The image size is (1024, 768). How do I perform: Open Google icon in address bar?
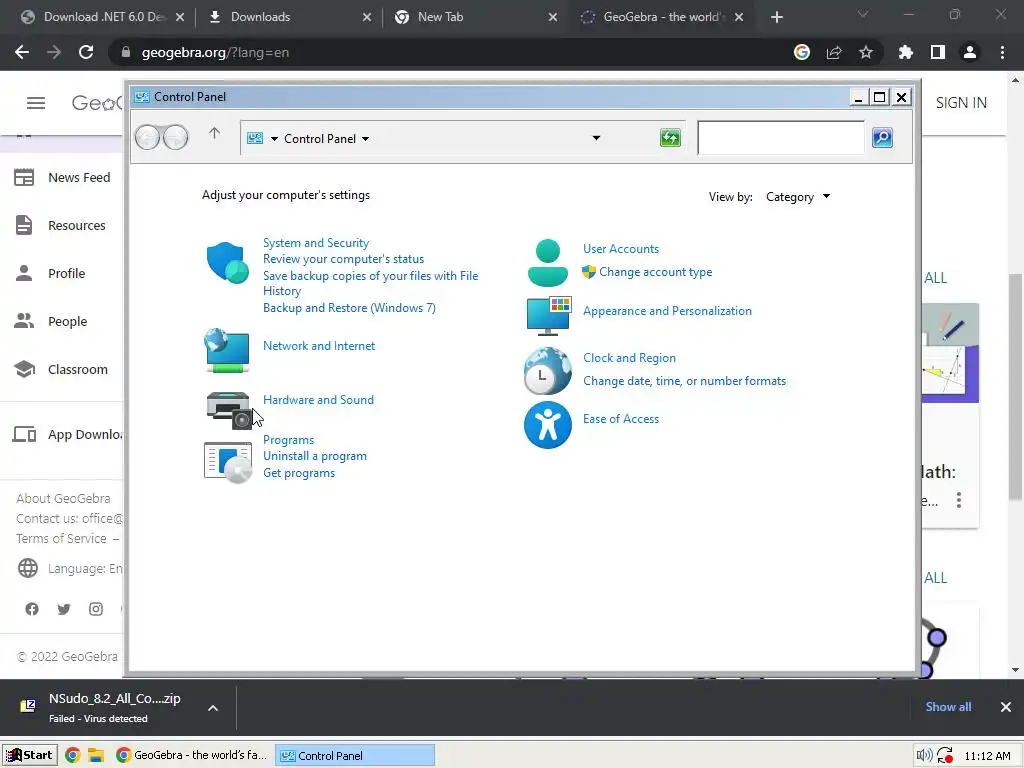coord(802,52)
